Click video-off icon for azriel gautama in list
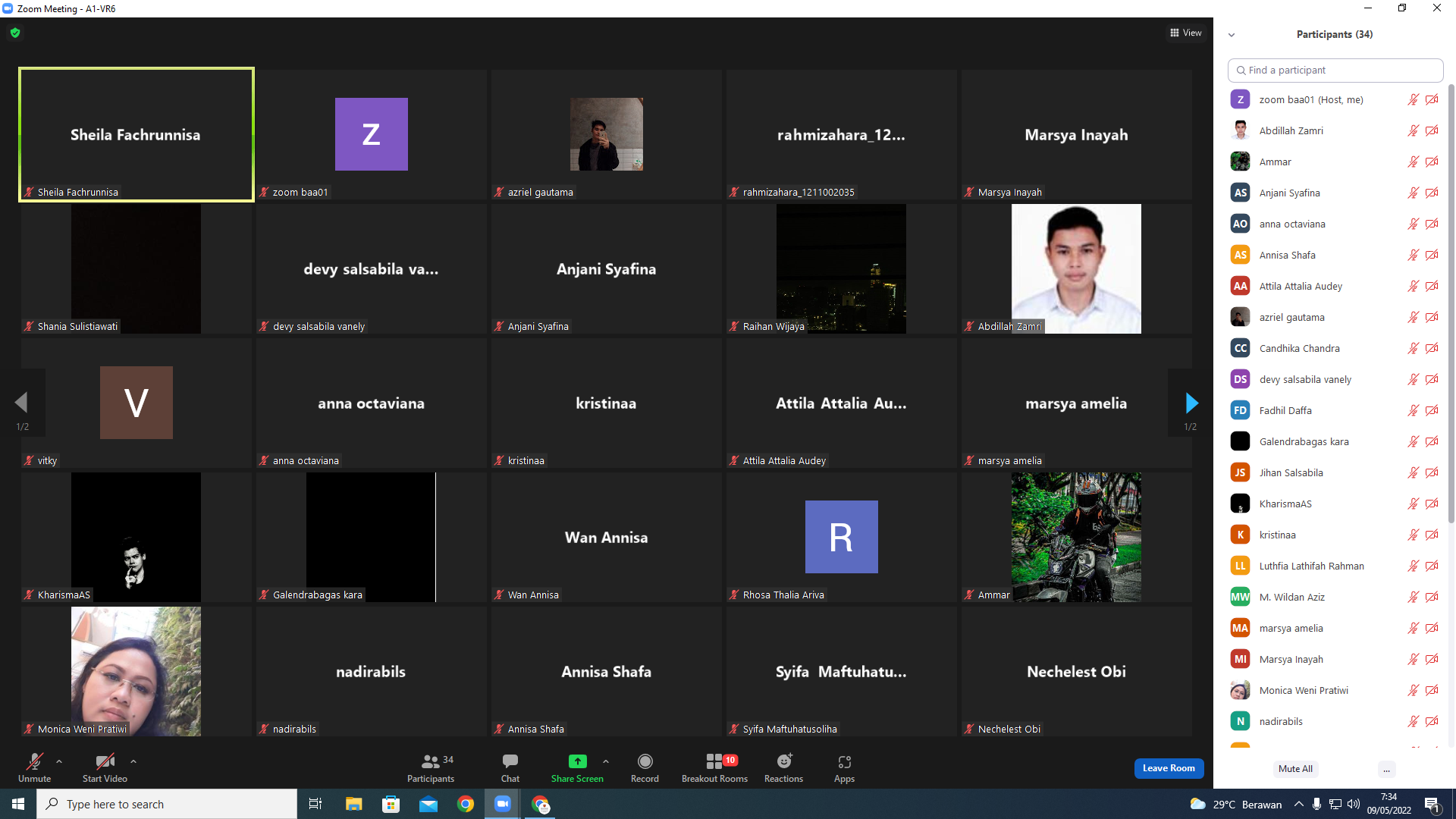The width and height of the screenshot is (1456, 819). [x=1432, y=317]
